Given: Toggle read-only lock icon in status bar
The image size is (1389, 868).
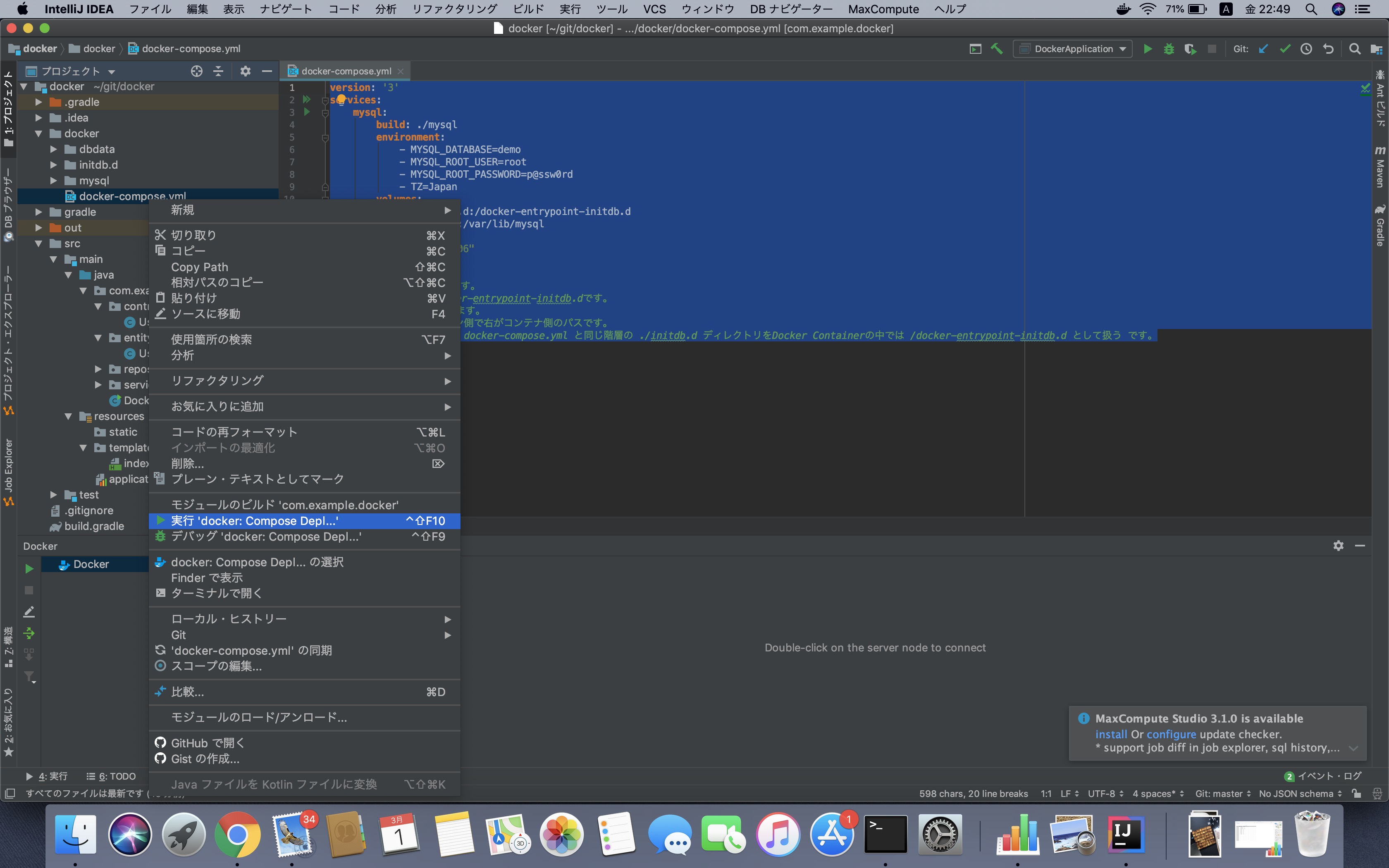Looking at the screenshot, I should pyautogui.click(x=1356, y=793).
